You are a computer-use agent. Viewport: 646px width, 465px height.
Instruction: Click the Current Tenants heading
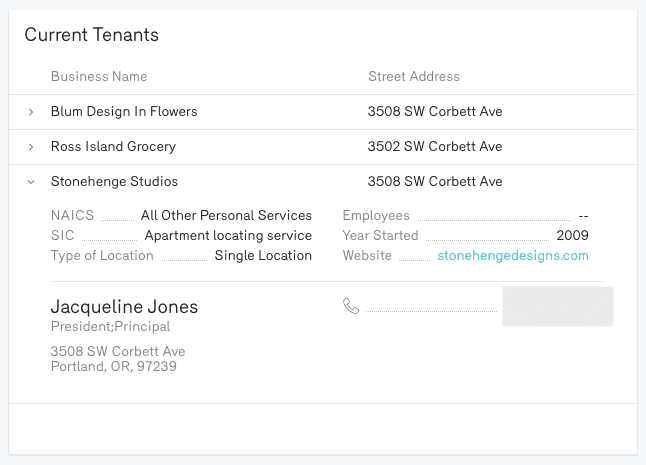pos(91,36)
